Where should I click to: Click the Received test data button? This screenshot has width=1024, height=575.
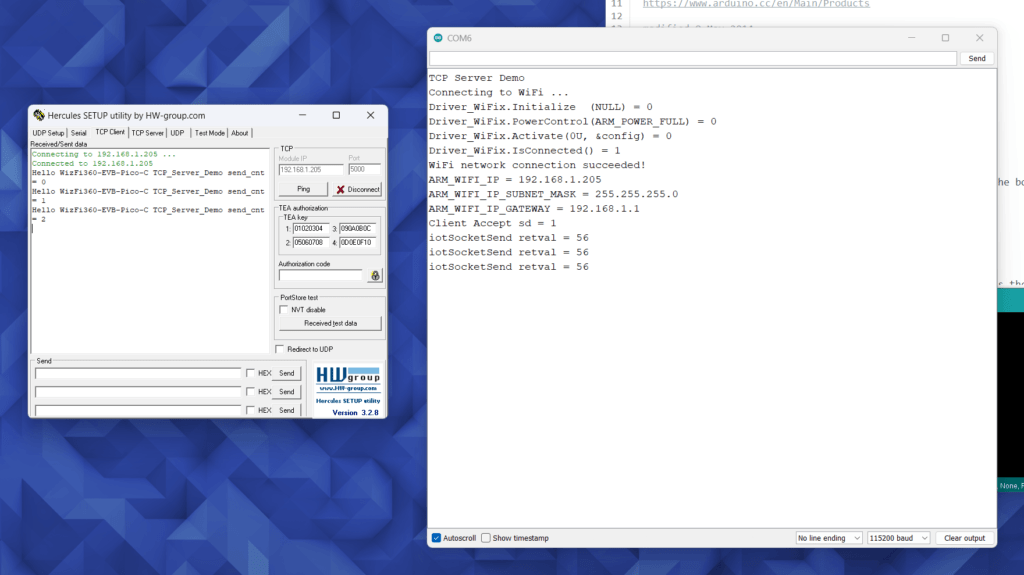pyautogui.click(x=330, y=323)
